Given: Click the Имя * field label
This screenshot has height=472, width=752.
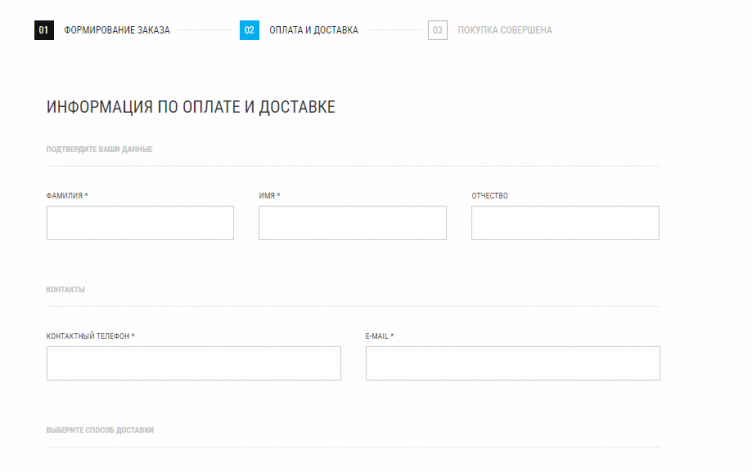Looking at the screenshot, I should click(x=269, y=196).
